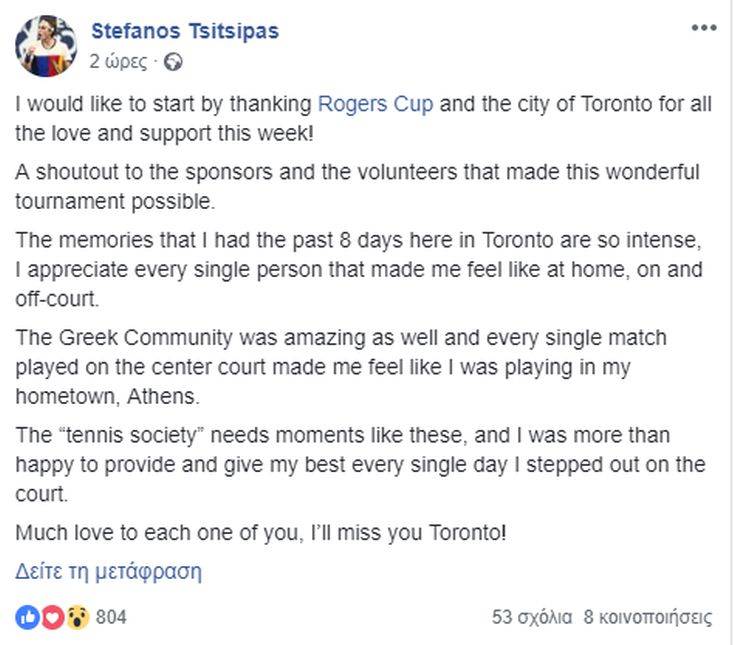Image resolution: width=735 pixels, height=645 pixels.
Task: Open Stefanos Tsitsipas profile picture
Action: [x=46, y=45]
